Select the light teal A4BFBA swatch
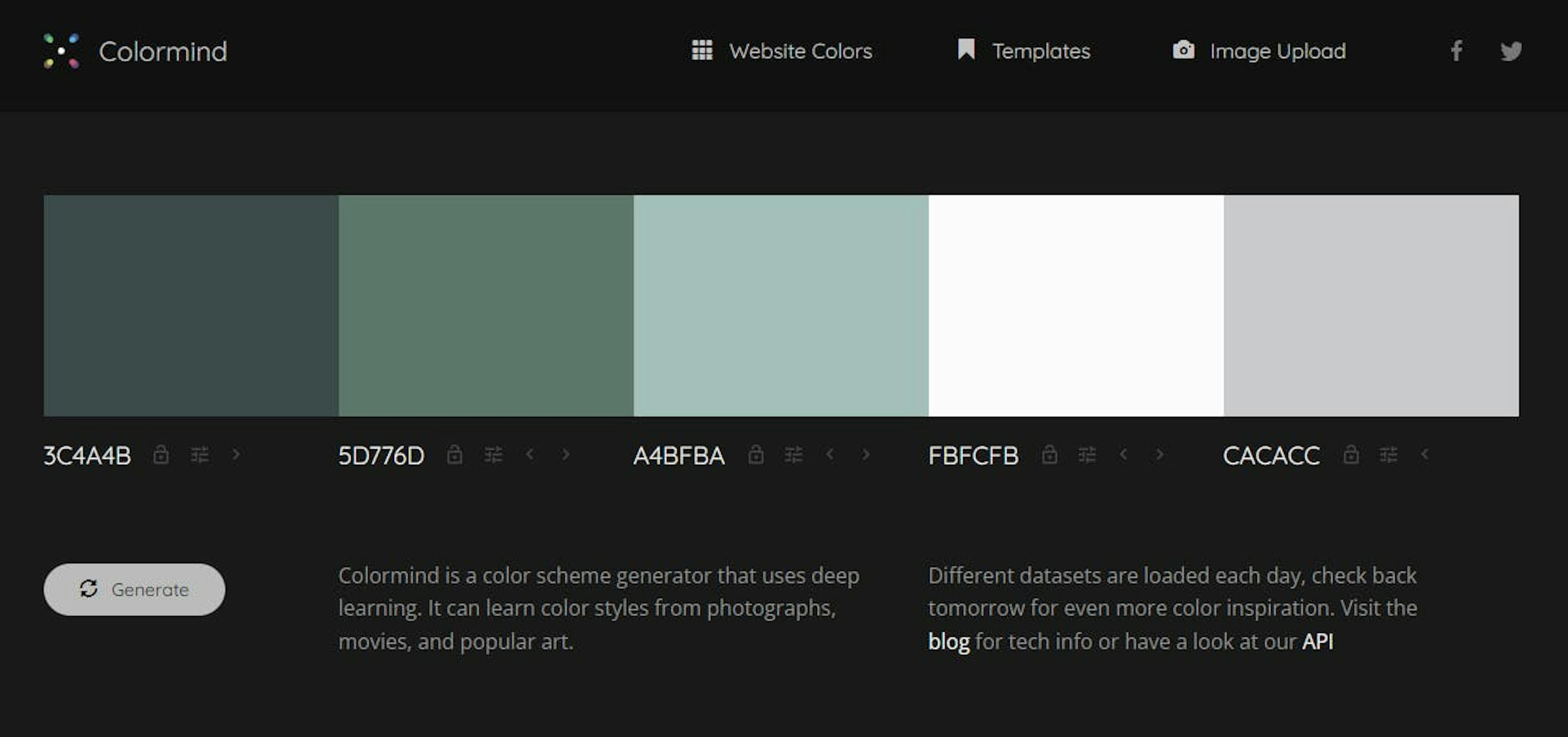This screenshot has width=1568, height=737. pyautogui.click(x=781, y=305)
